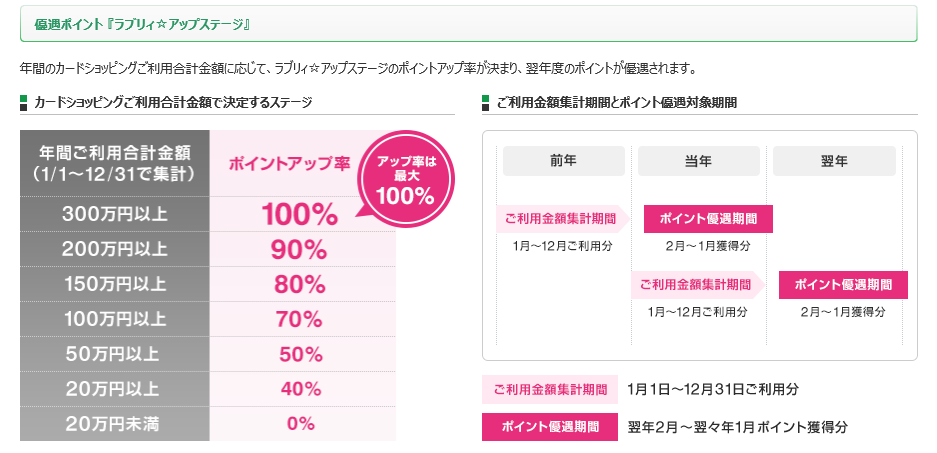Click the 前年 column header
The height and width of the screenshot is (453, 937).
pos(564,161)
